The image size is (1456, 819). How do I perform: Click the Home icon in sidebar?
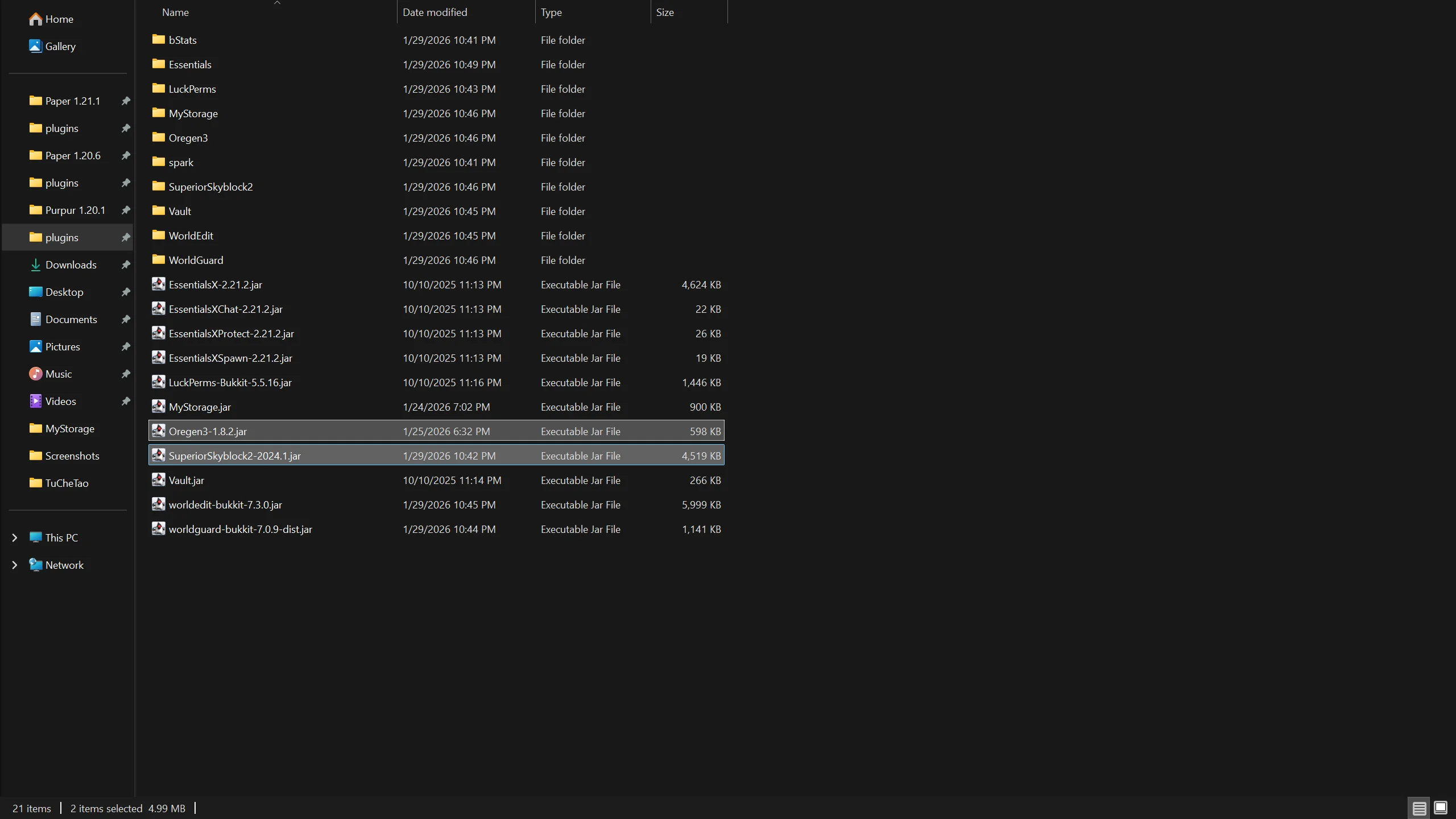pyautogui.click(x=35, y=19)
